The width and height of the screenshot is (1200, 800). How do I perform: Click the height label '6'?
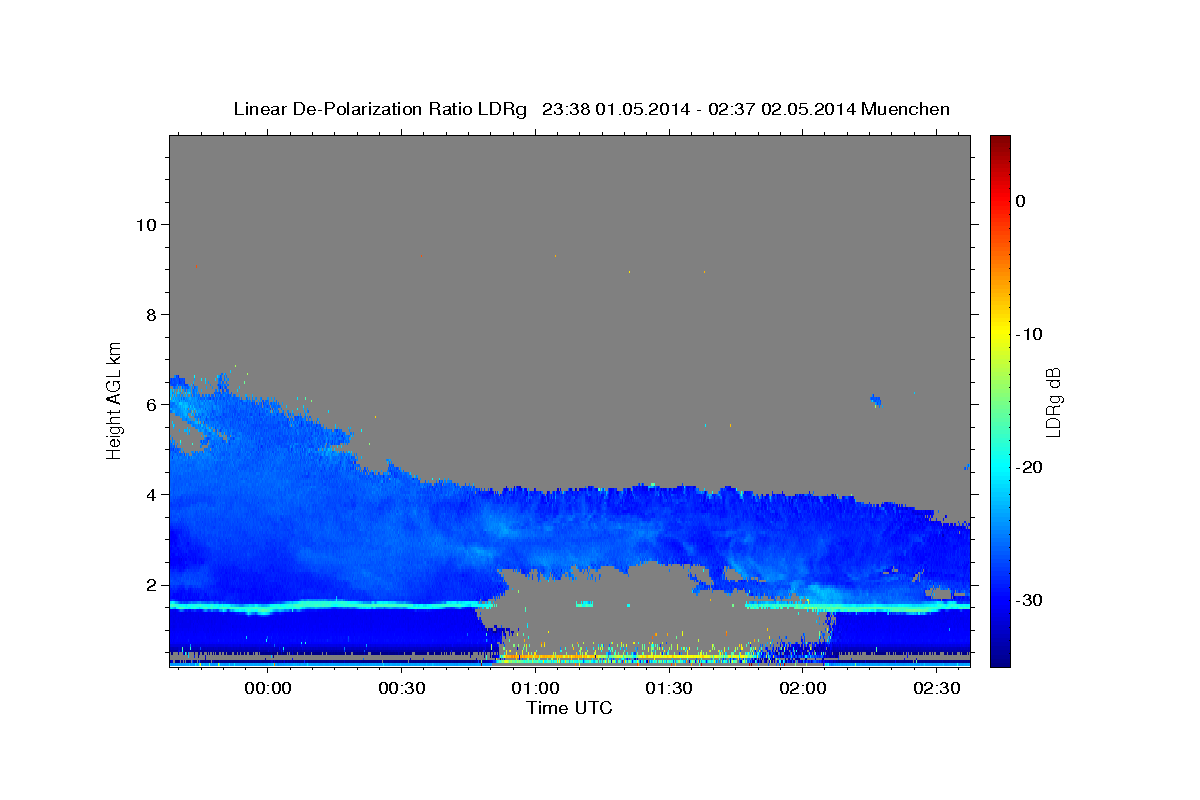click(x=149, y=405)
